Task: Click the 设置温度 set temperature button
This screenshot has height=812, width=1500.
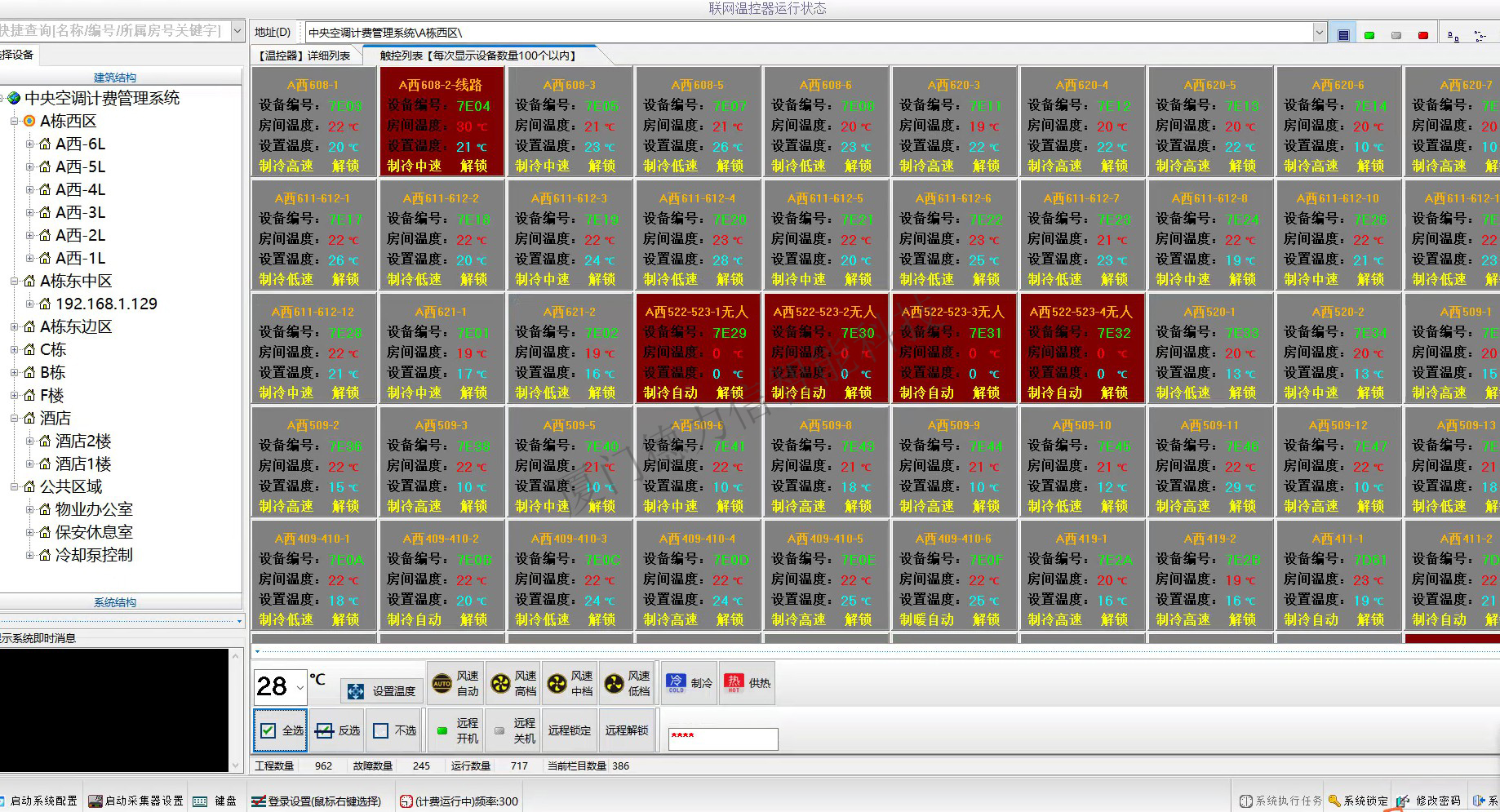Action: [x=382, y=691]
